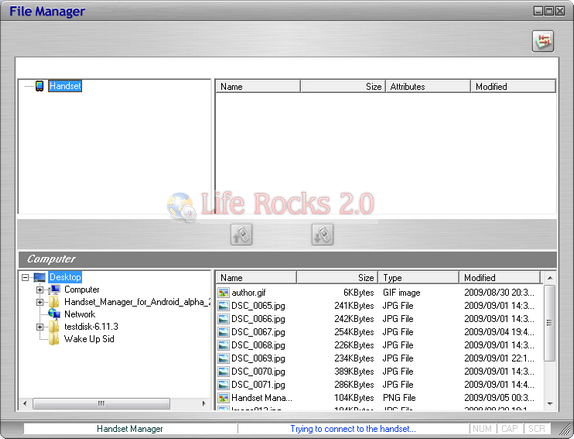The image size is (574, 439).
Task: Expand the testdisk-6.11.3 folder node
Action: pos(40,327)
